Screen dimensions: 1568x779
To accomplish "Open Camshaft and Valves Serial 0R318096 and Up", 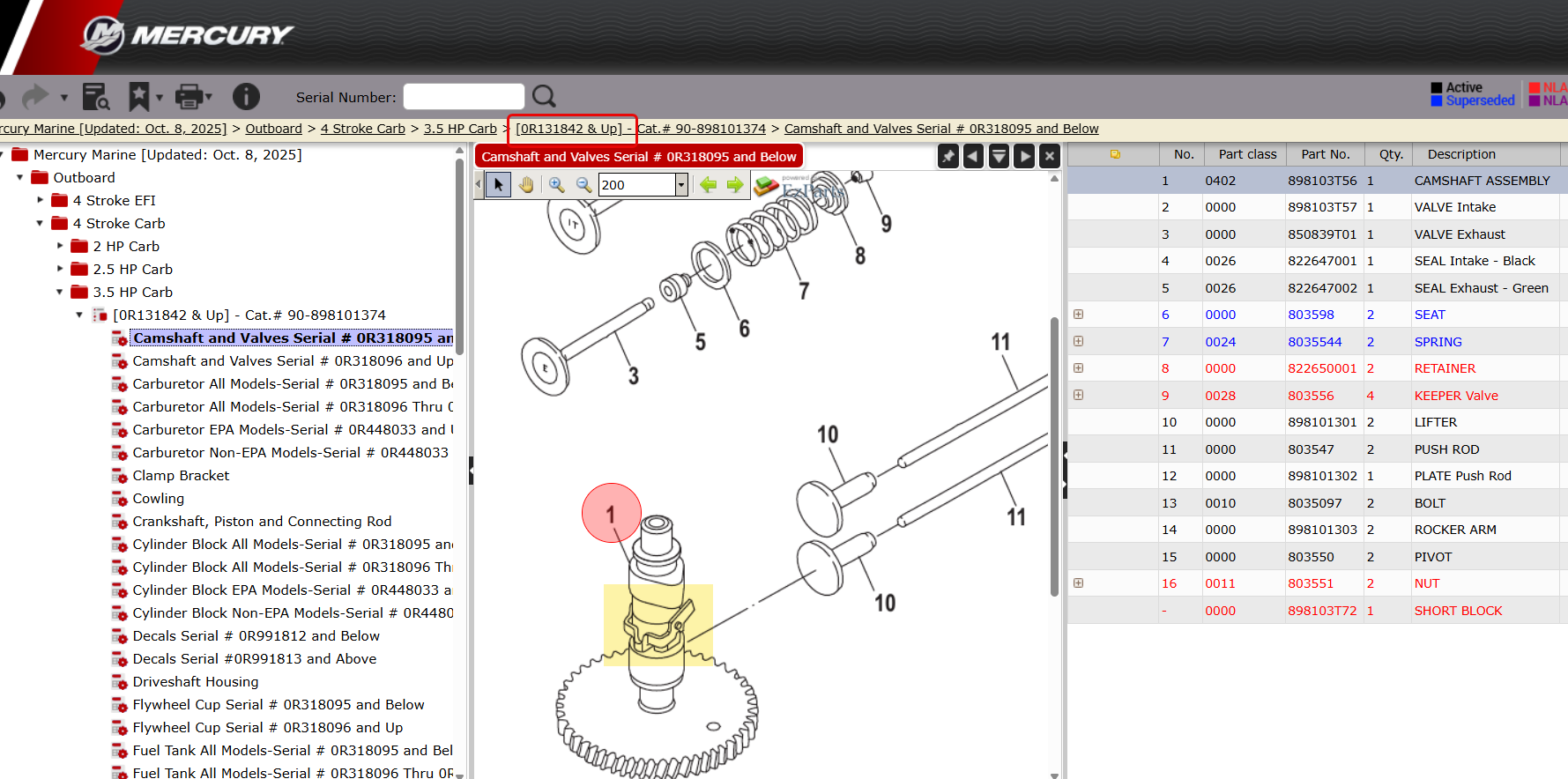I will [293, 360].
